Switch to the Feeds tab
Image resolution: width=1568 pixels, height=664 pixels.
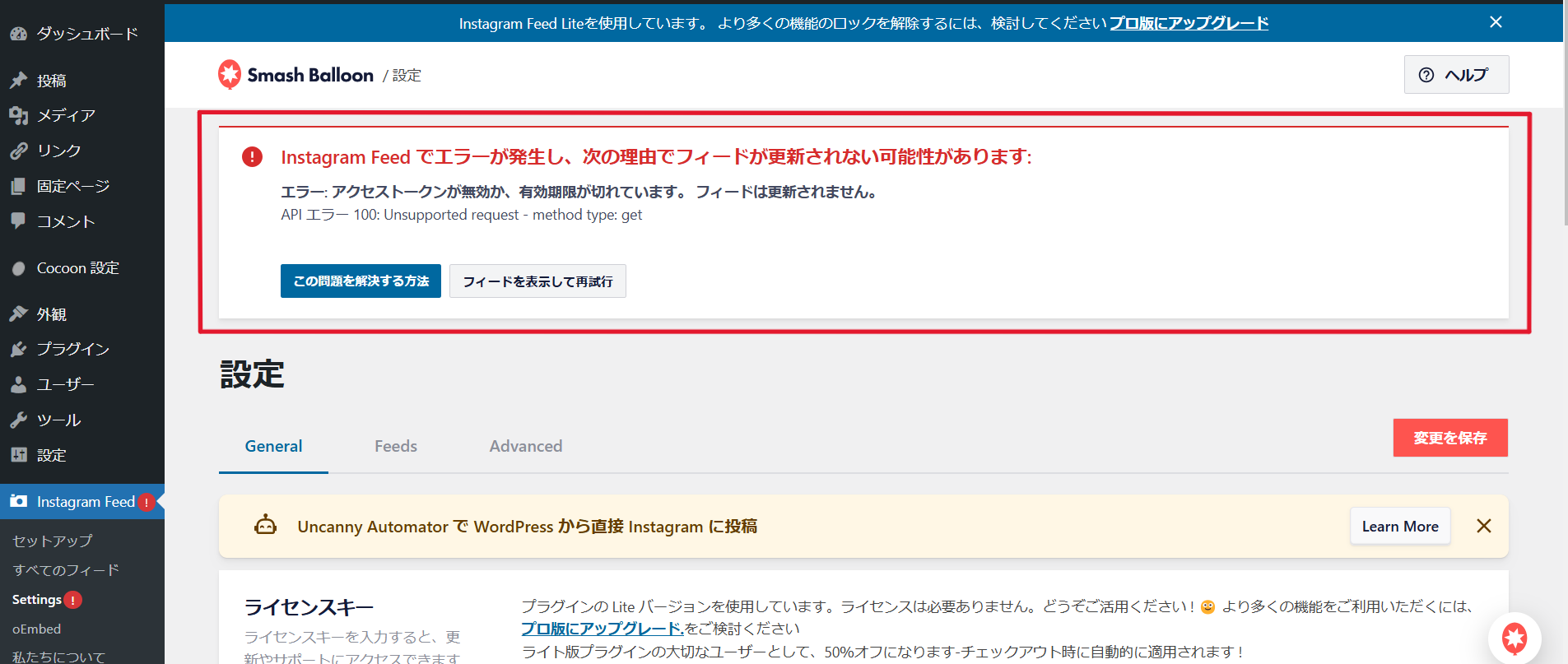click(395, 446)
